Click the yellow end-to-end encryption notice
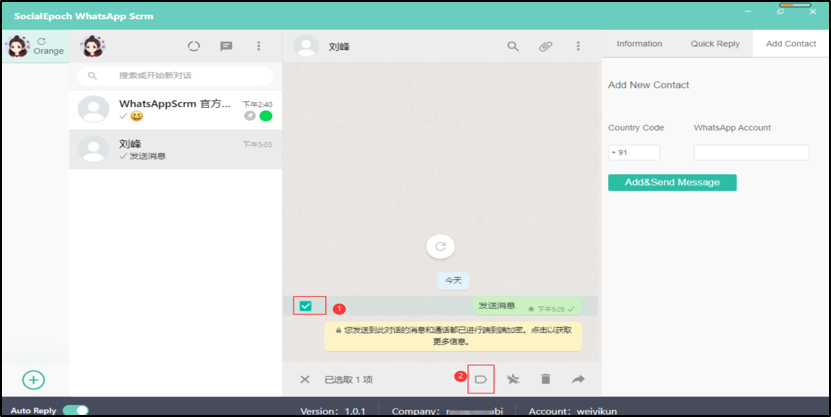831x417 pixels. [x=453, y=336]
